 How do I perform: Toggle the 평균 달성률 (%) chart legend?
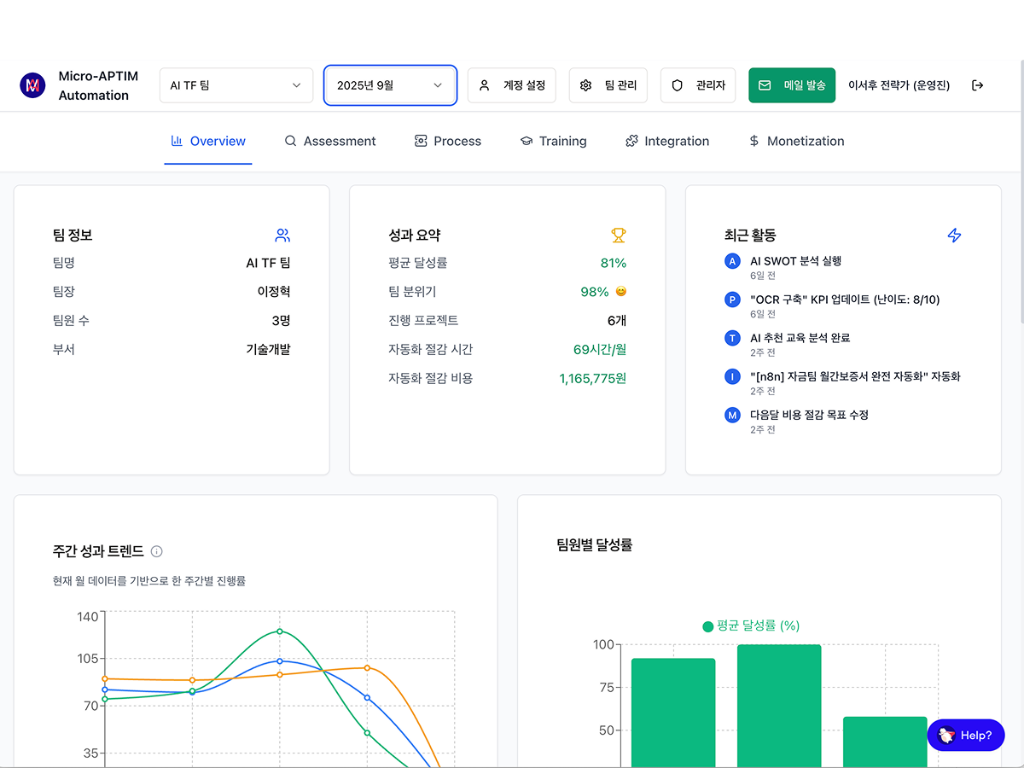tap(750, 626)
